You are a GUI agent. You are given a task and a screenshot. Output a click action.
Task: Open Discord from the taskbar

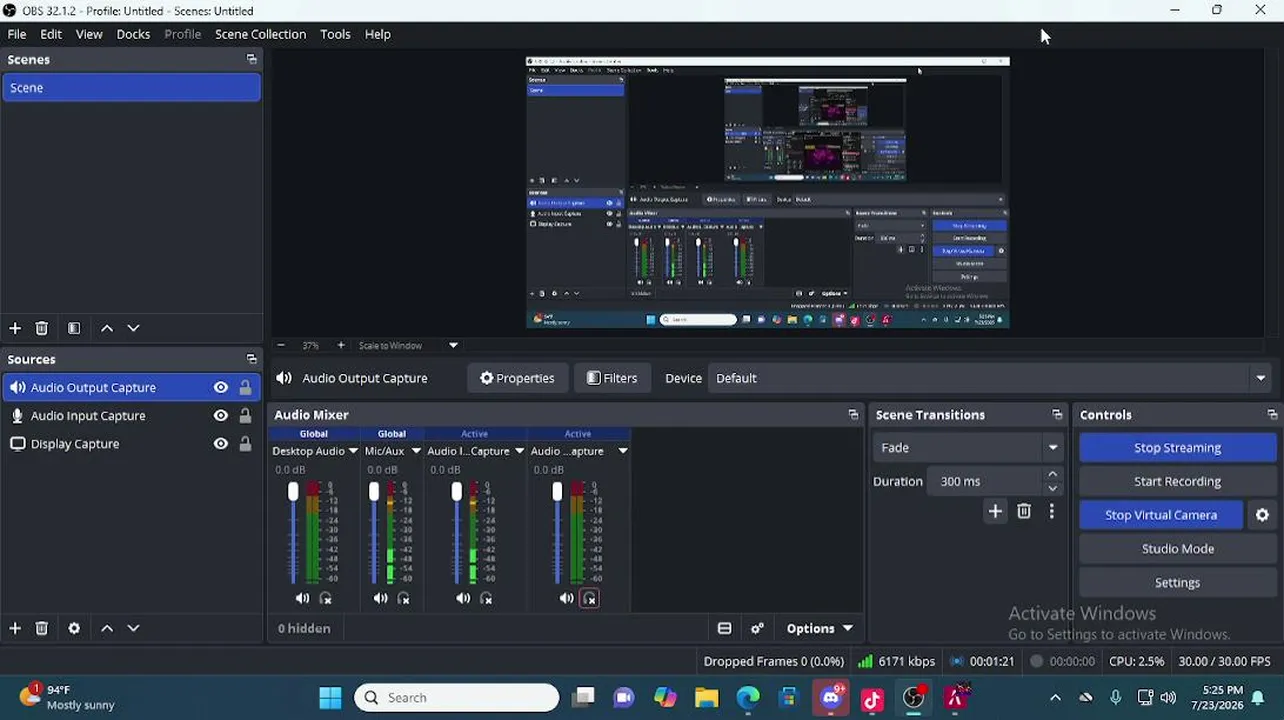[831, 697]
